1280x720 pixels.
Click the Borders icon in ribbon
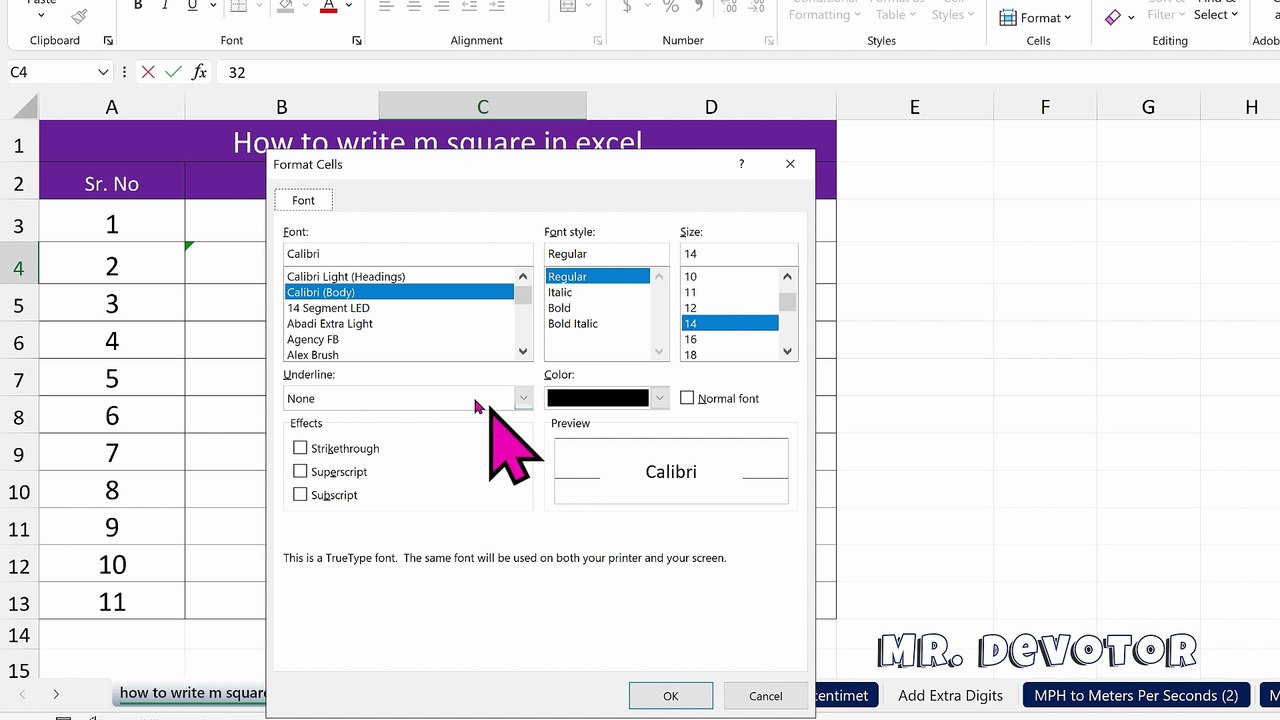[238, 6]
